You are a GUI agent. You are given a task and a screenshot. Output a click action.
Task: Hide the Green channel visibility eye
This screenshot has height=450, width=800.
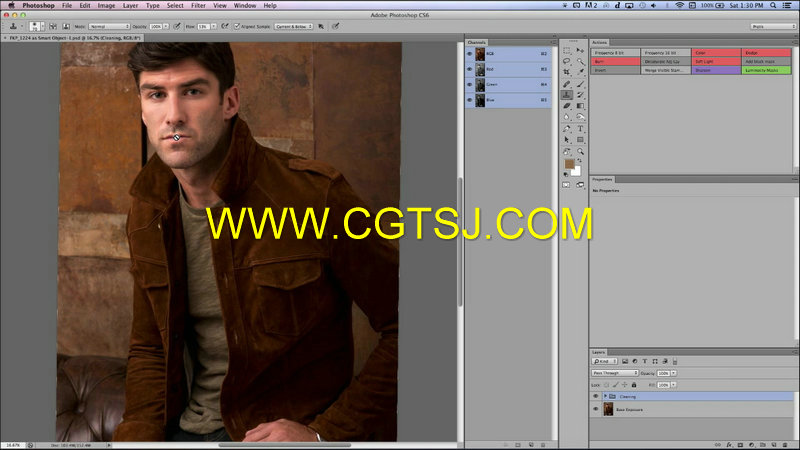tap(469, 84)
